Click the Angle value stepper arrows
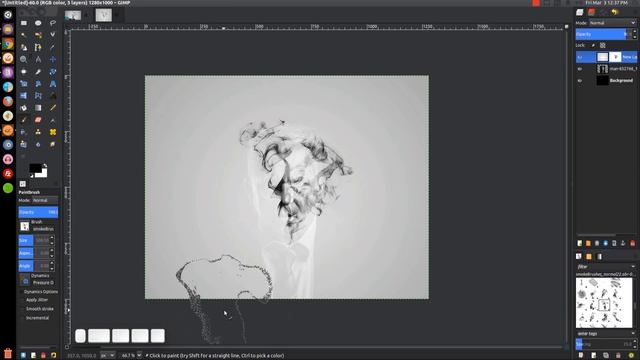This screenshot has height=360, width=640. click(52, 266)
